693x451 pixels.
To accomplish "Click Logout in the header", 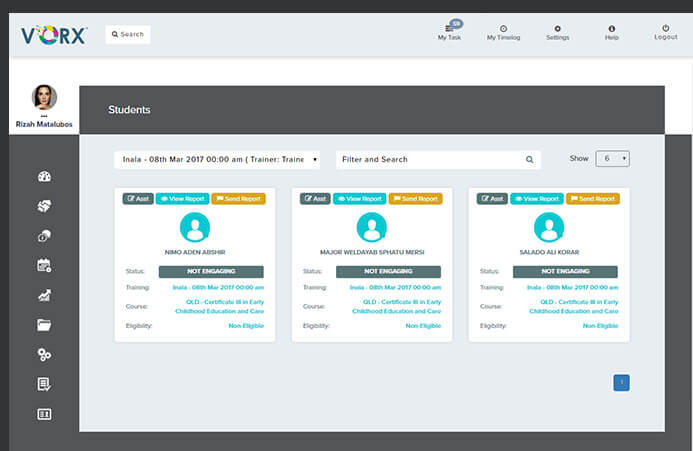I will [x=666, y=33].
